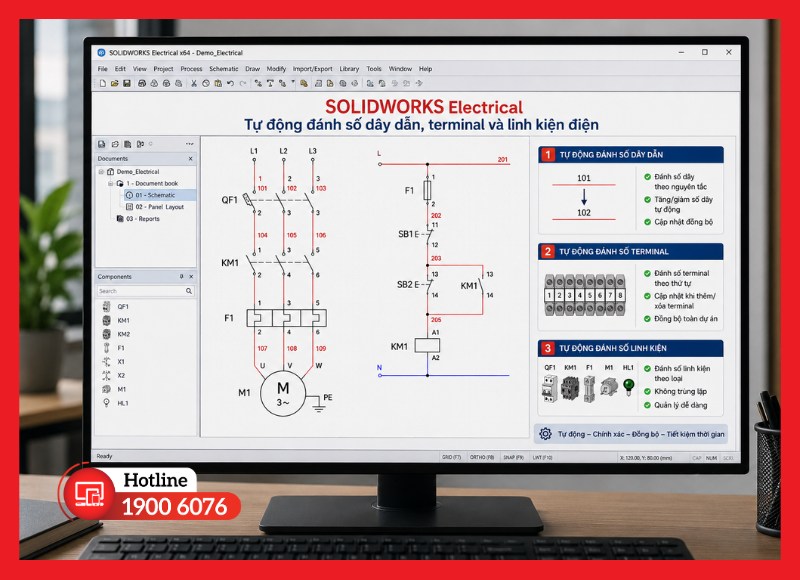Open the Tools menu
This screenshot has width=800, height=580.
[x=374, y=69]
